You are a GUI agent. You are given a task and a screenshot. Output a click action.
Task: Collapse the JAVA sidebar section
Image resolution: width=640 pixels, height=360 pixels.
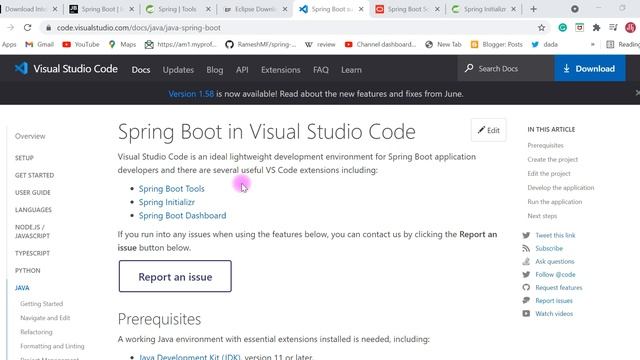point(22,288)
